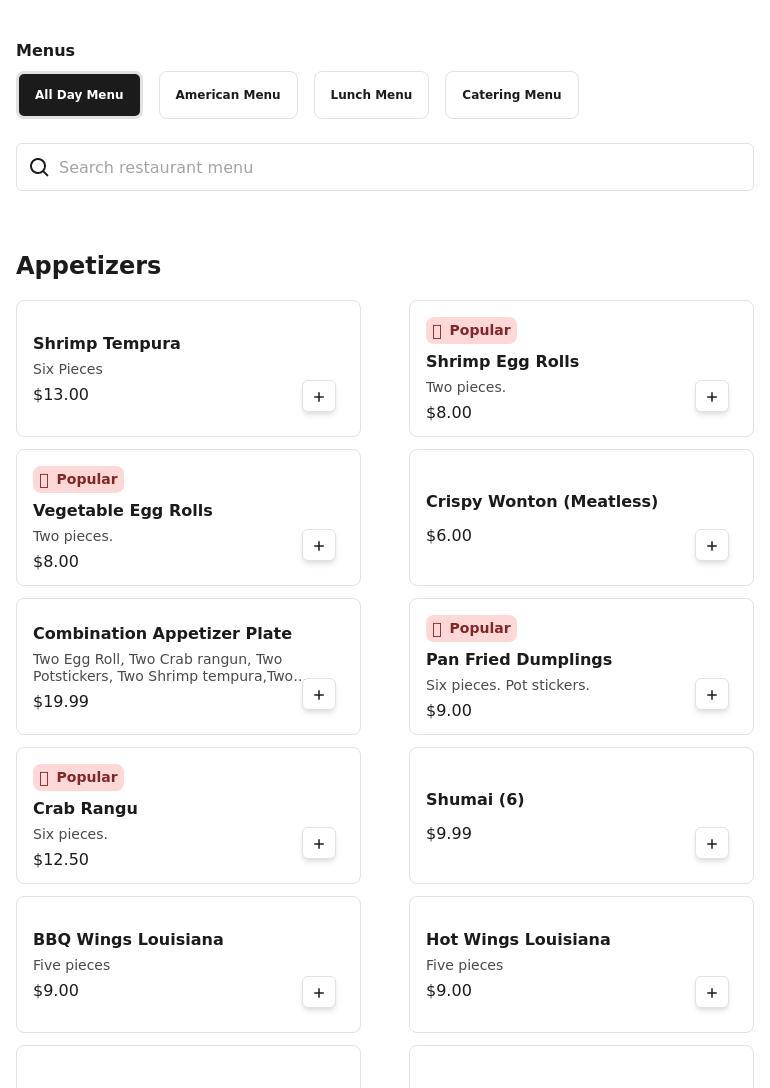Select the All Day Menu tab

click(79, 95)
